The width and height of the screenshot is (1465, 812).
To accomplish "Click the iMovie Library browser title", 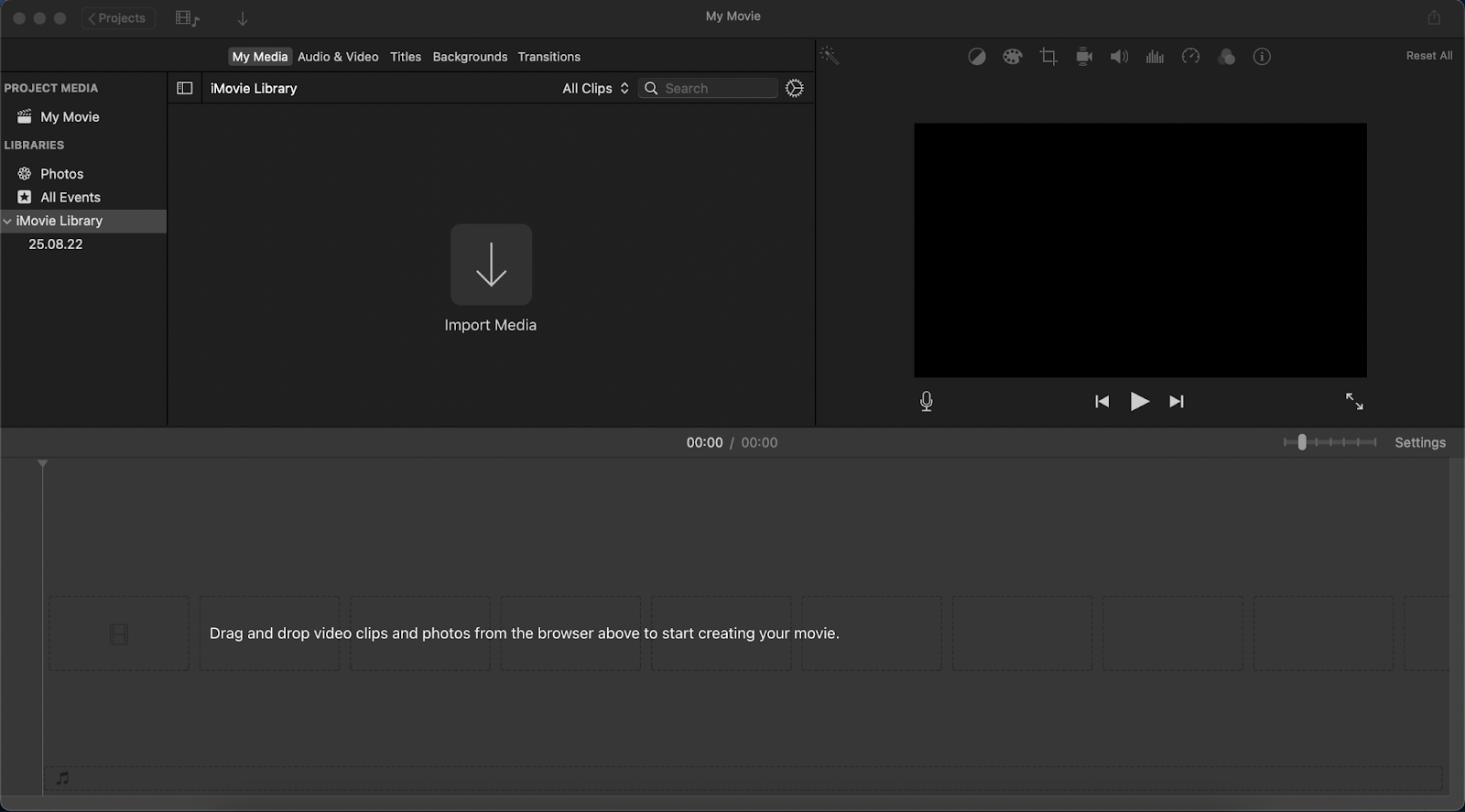I will (254, 88).
